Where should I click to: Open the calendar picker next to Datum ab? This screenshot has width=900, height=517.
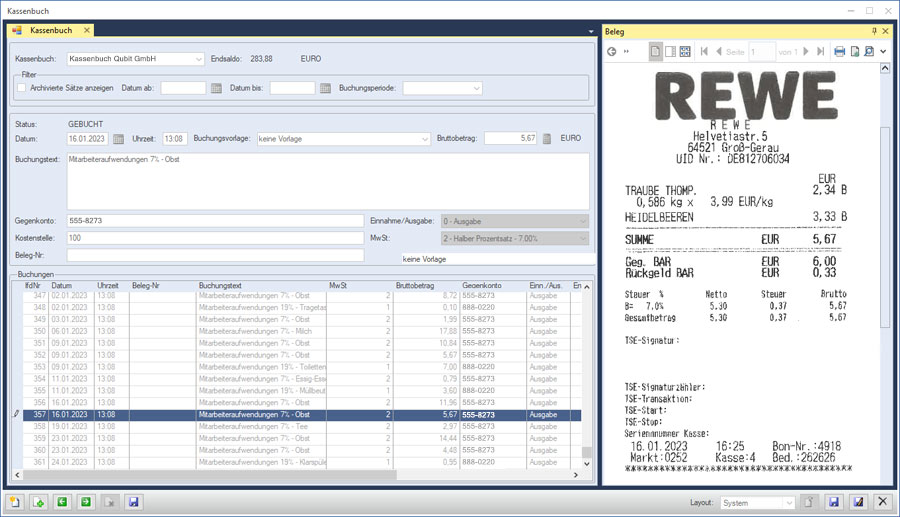click(x=216, y=88)
